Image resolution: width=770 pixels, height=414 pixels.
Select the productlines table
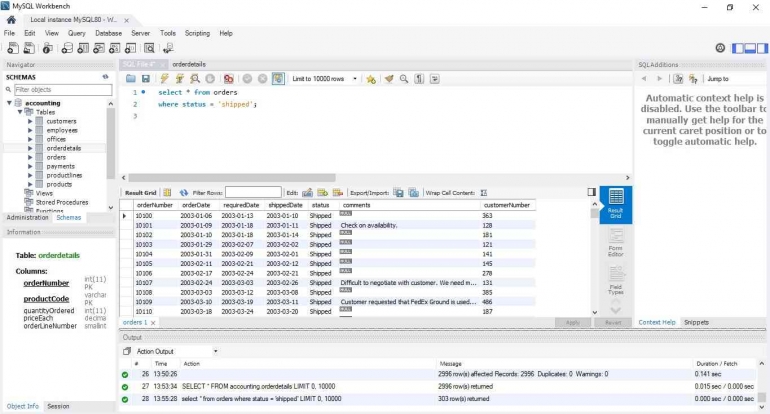[64, 175]
